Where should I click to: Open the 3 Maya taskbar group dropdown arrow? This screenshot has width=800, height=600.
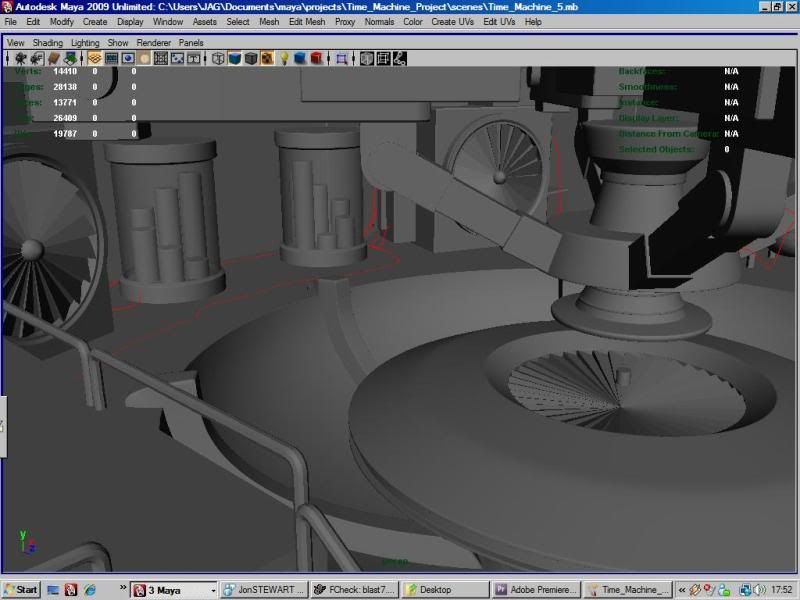point(213,590)
